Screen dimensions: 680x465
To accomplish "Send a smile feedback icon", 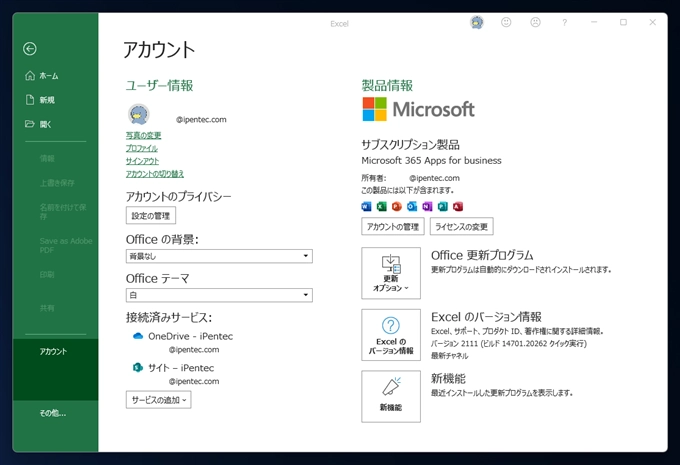I will [506, 22].
